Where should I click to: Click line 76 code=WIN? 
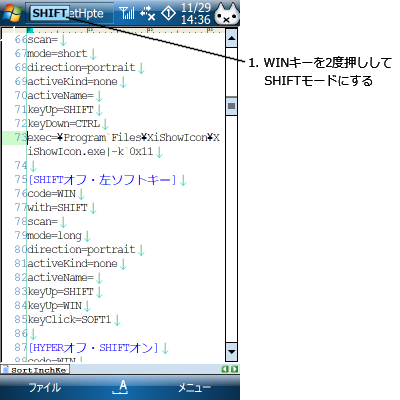51,193
